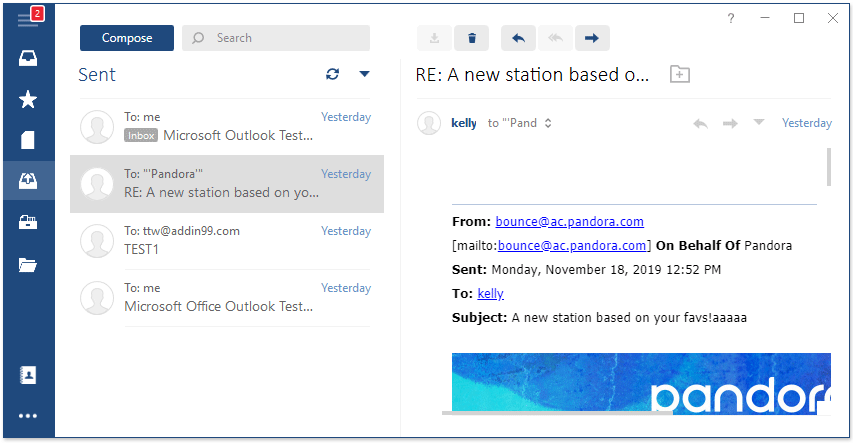Viewport: 853px width, 444px height.
Task: Open the Inbox folder icon in sidebar
Action: (28, 58)
